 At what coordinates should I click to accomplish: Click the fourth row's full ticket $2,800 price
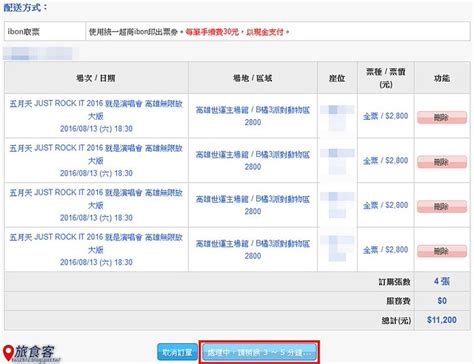coord(385,250)
